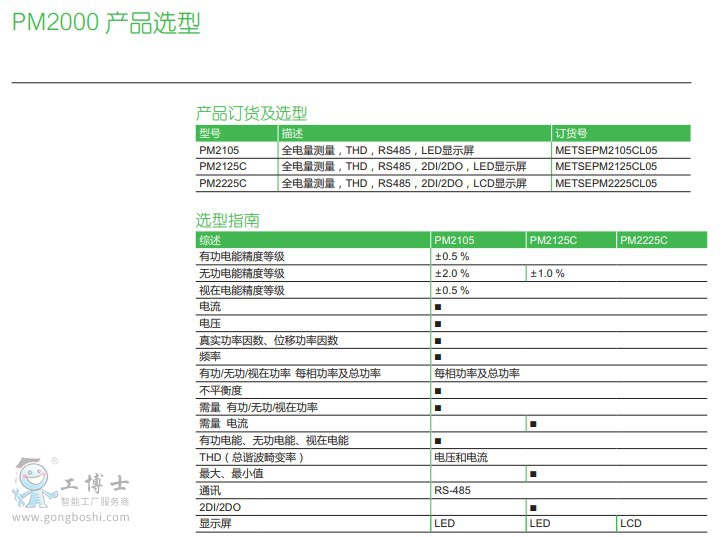This screenshot has height=537, width=726.
Task: Click the 选型指南 section heading
Action: 227,220
